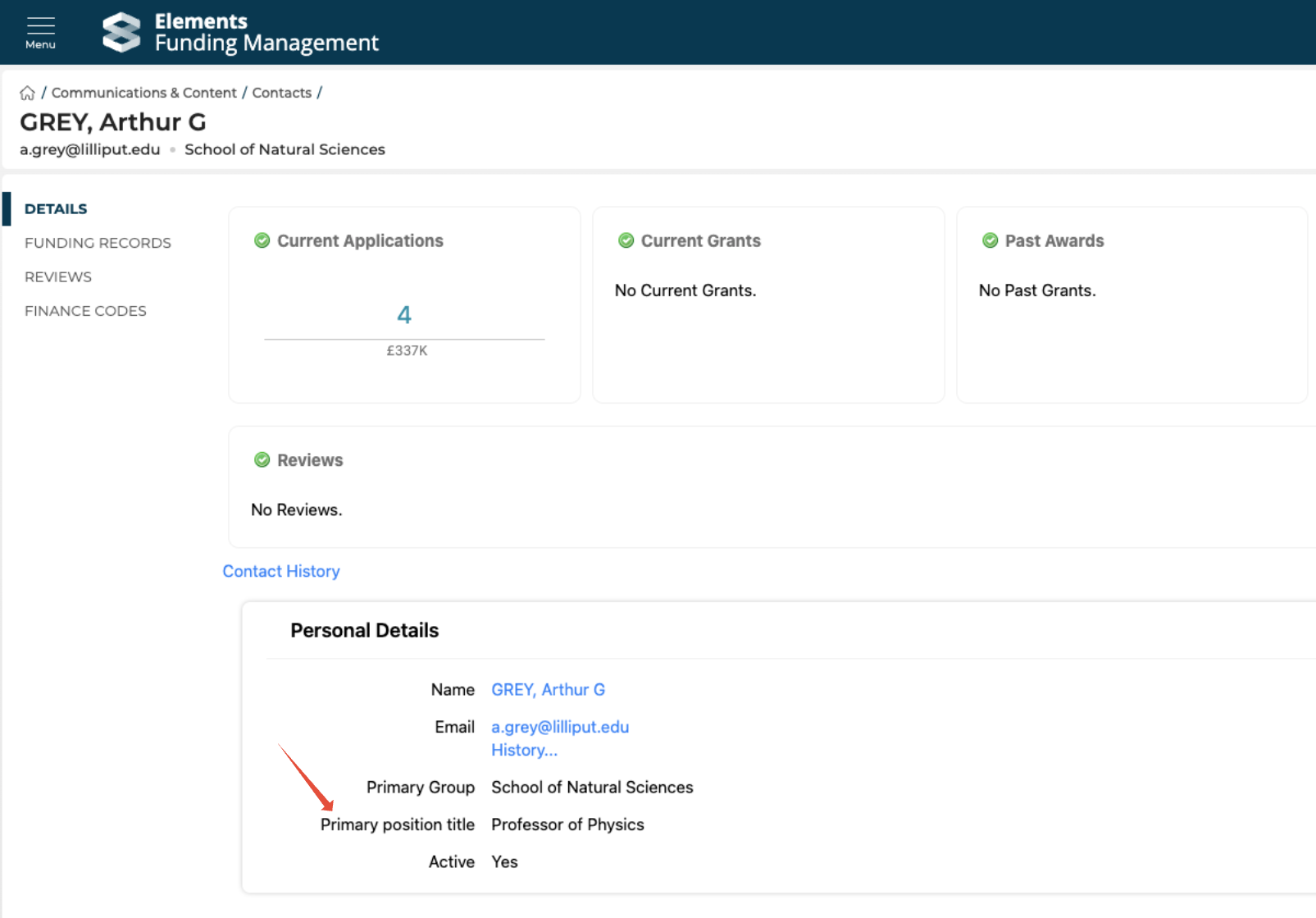1316x918 pixels.
Task: Open the 4 current applications count
Action: point(403,315)
